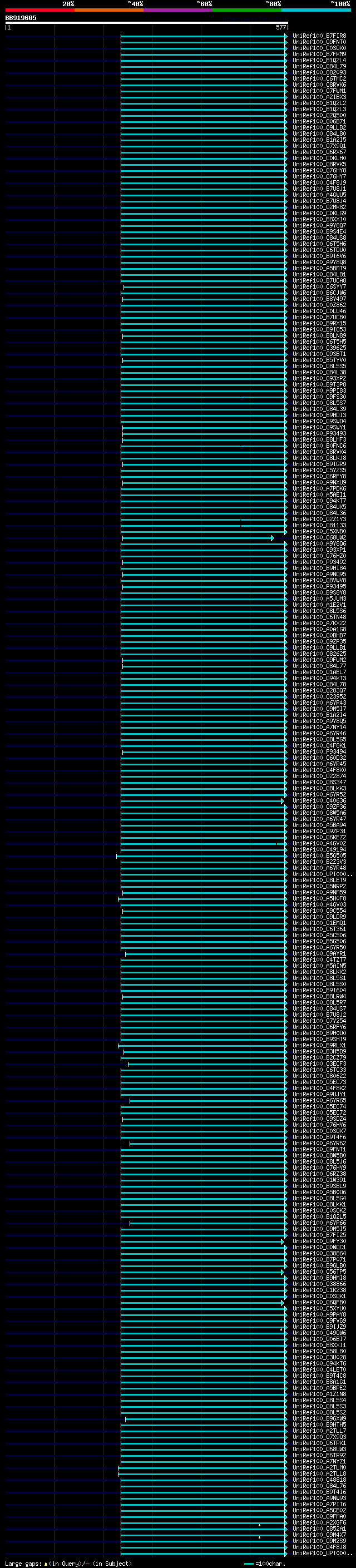Select hit UniRef100_Q76HY8
Viewport: 356px width, 1568px height.
(319, 170)
